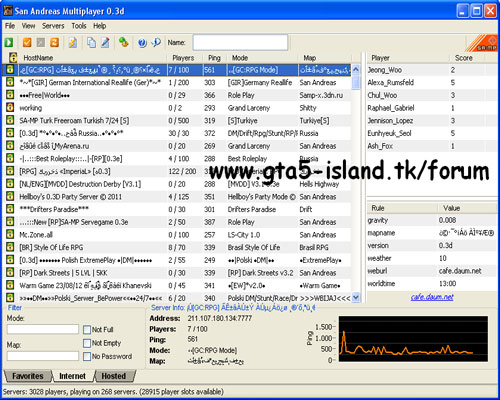This screenshot has width=500, height=400.
Task: Select the 'gravity' rule row
Action: (x=432, y=220)
